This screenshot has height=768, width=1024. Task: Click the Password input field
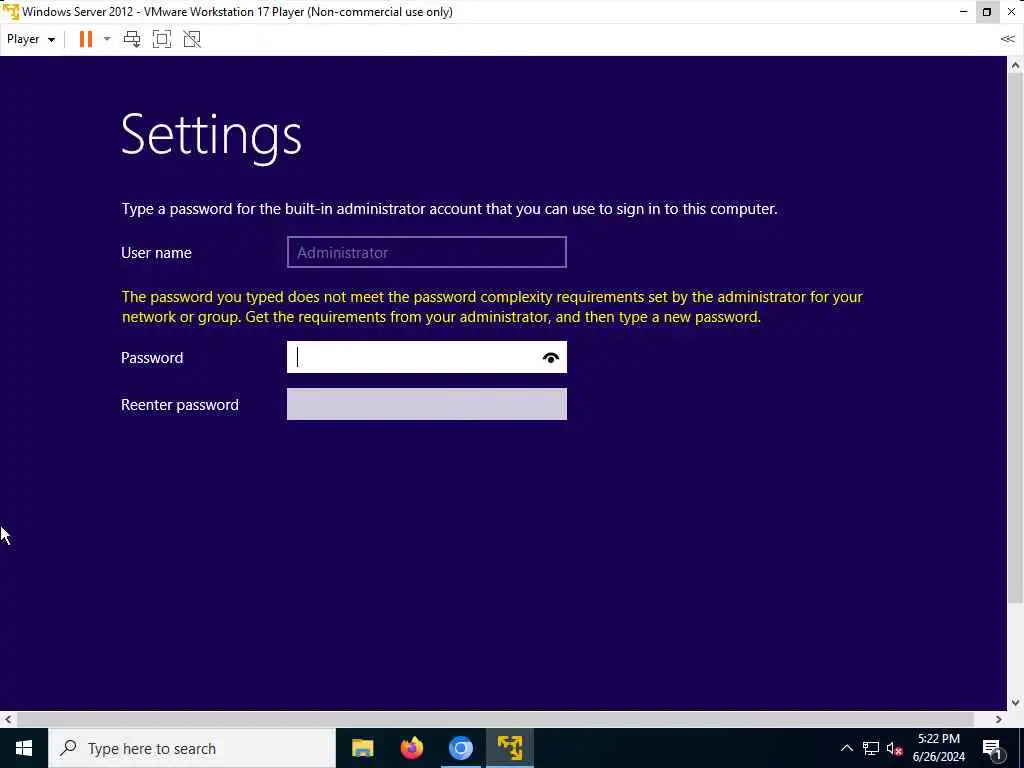[426, 357]
